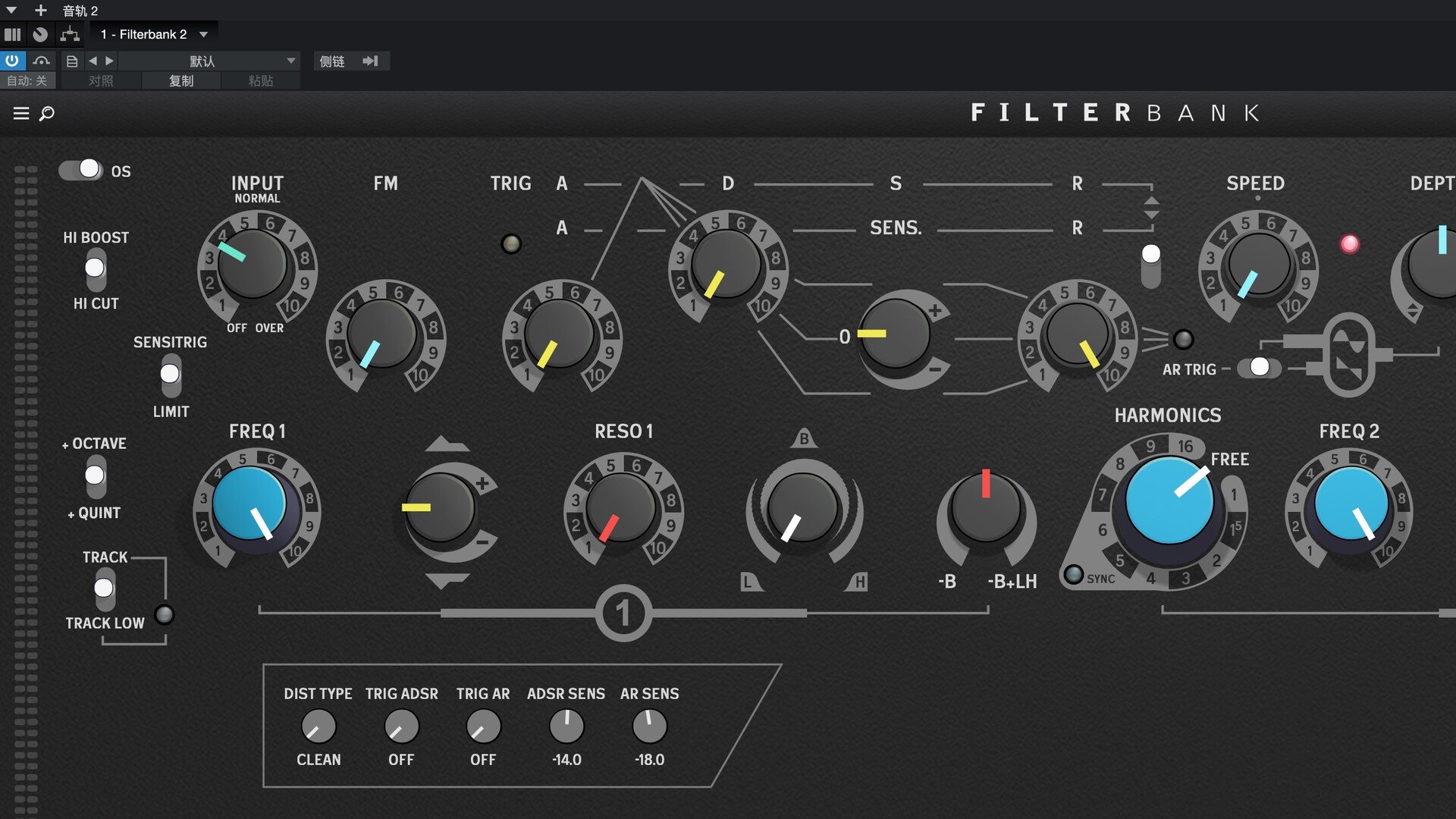Click the TRIG AR mini knob
The width and height of the screenshot is (1456, 819).
[483, 726]
